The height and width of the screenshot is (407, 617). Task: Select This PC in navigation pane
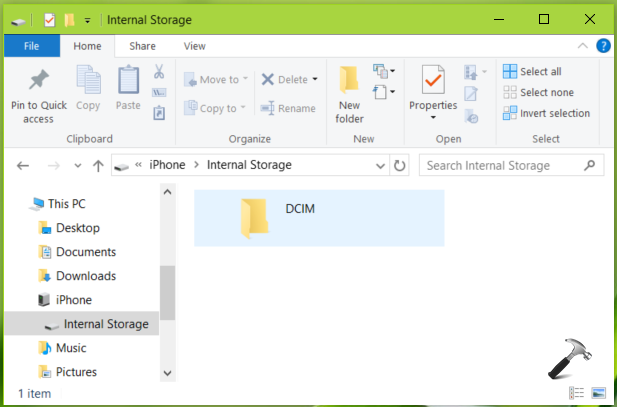point(58,204)
